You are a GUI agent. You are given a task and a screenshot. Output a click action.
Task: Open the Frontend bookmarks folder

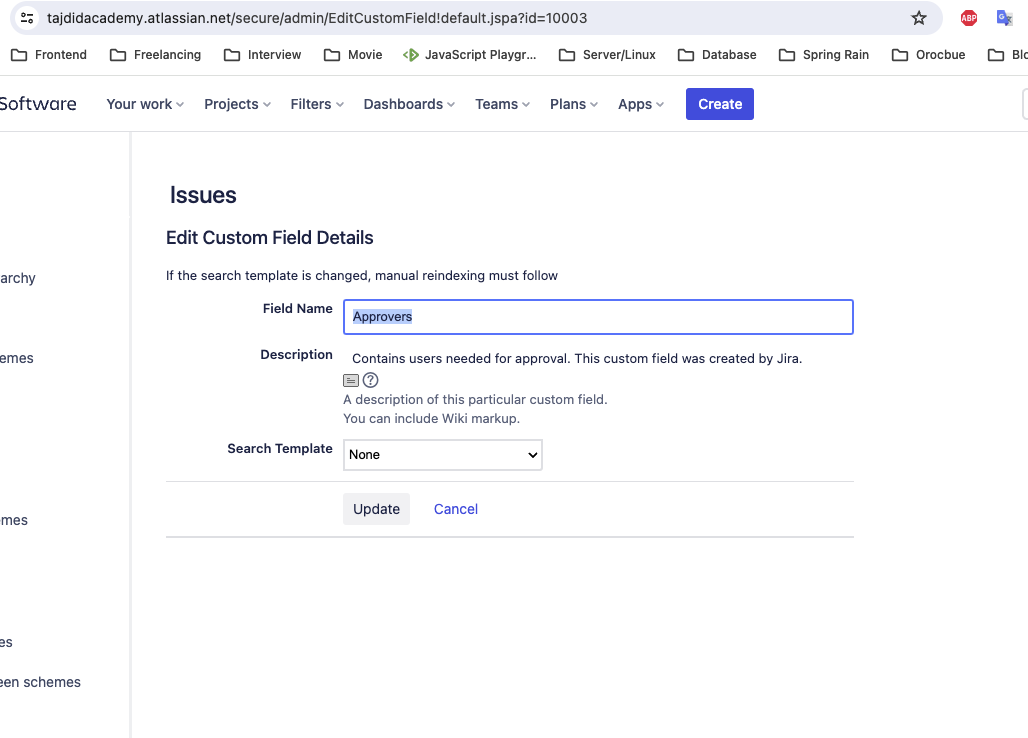click(x=49, y=55)
